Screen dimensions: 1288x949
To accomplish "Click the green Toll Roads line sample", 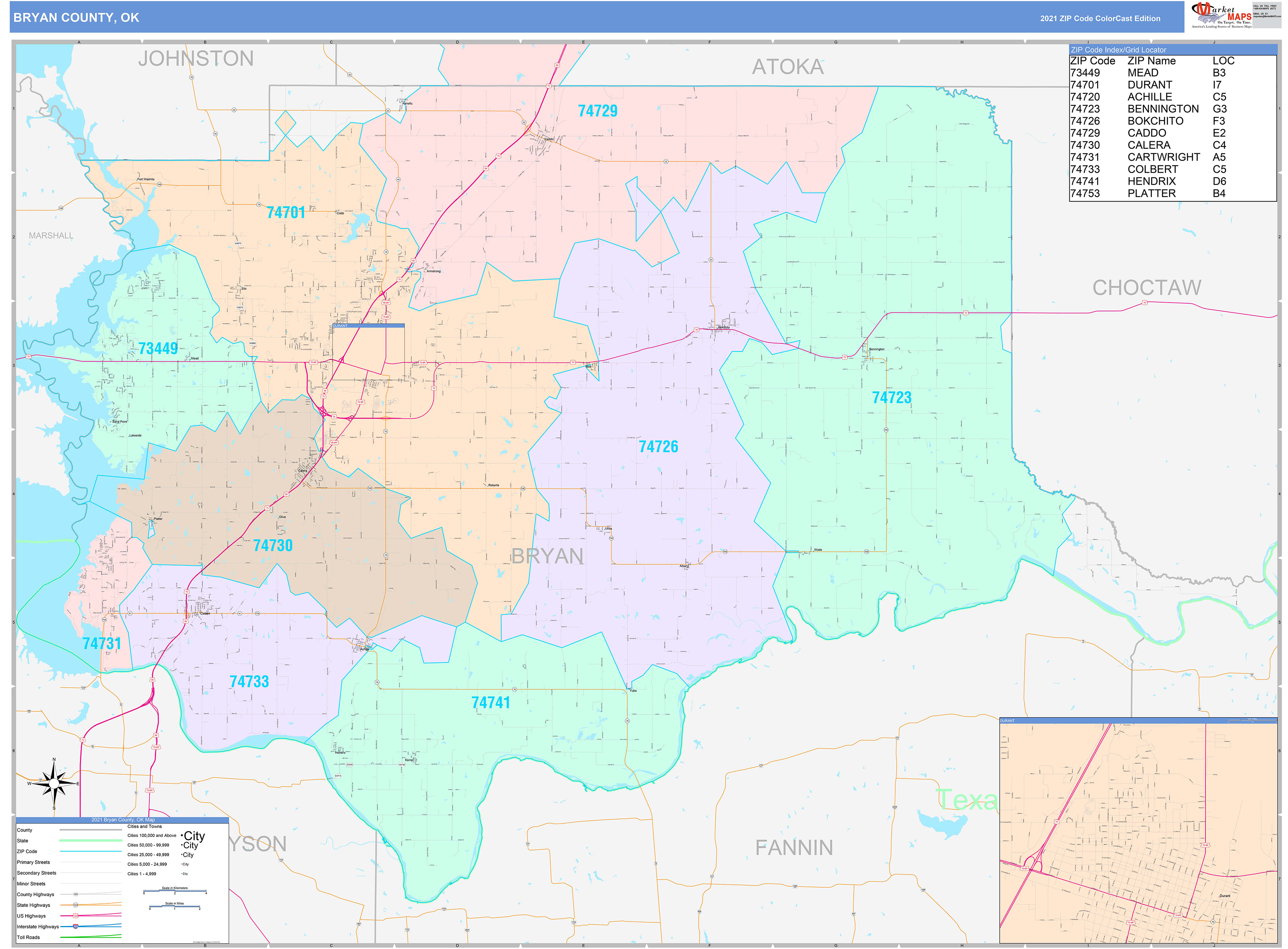I will tap(90, 937).
